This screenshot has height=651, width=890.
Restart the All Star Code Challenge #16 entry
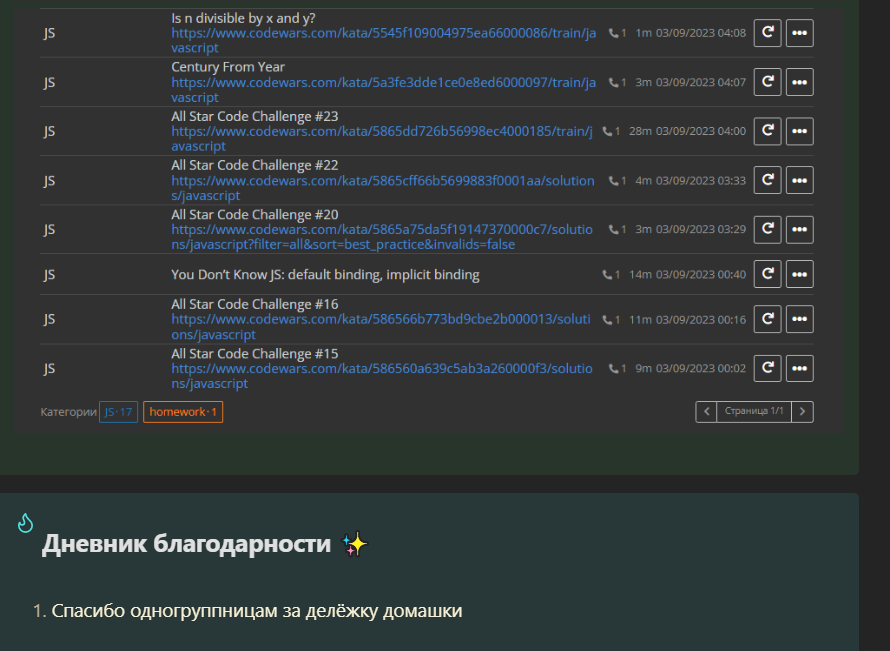click(766, 319)
